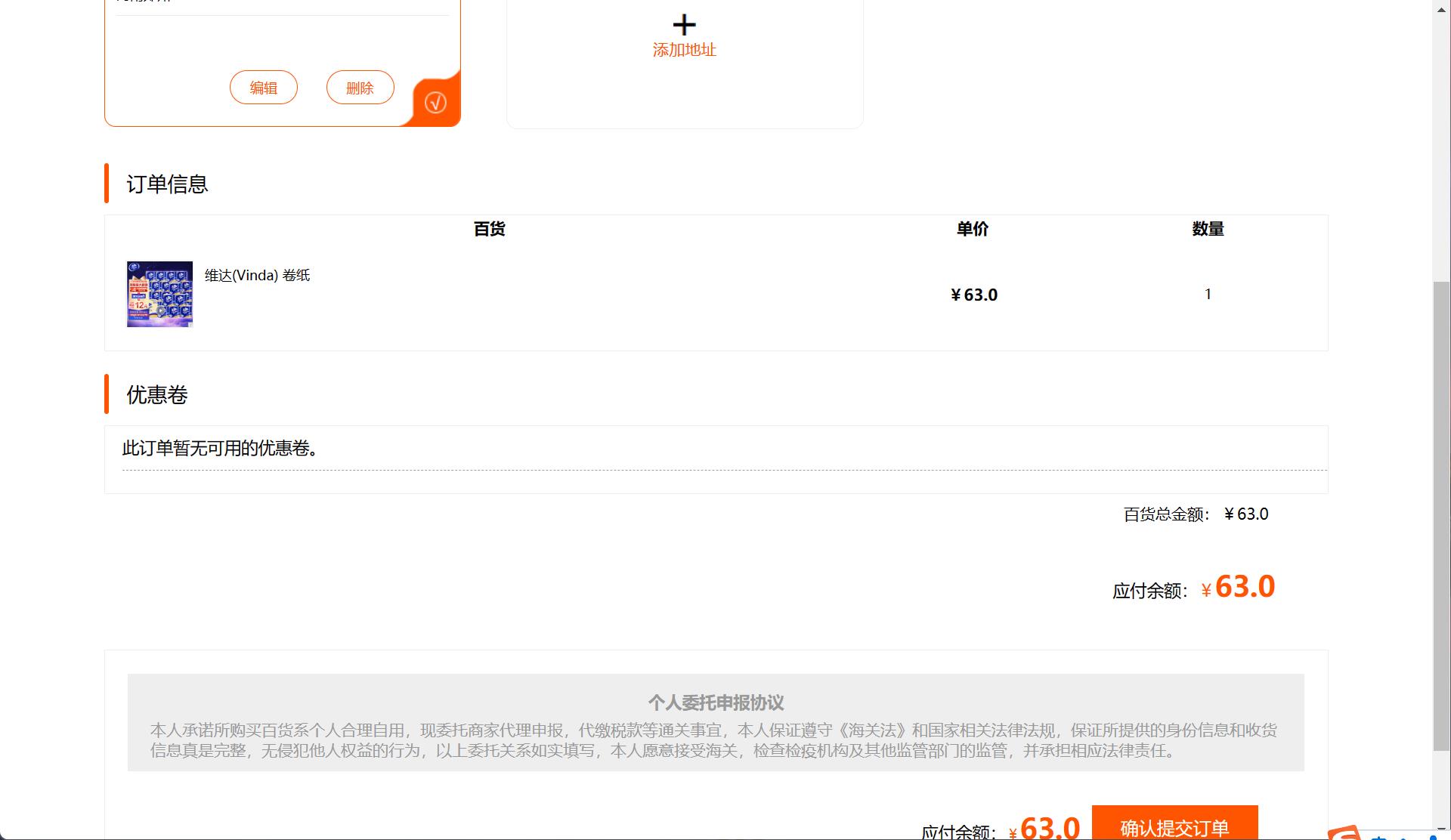1451x840 pixels.
Task: Click the 优惠卷 section header
Action: coord(156,395)
